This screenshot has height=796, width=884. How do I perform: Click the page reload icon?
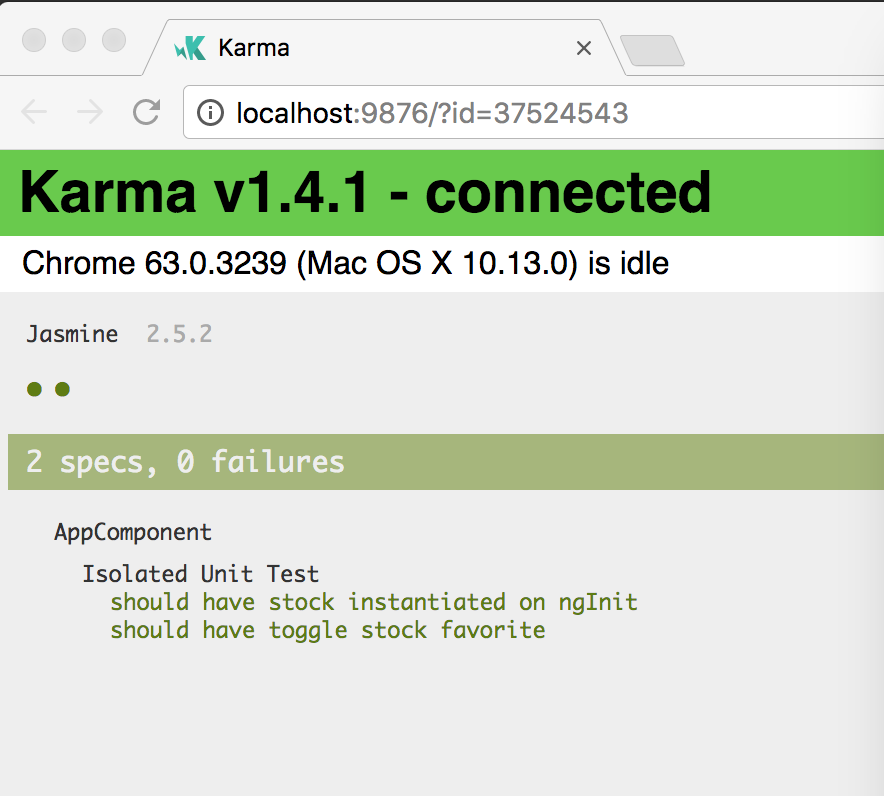(x=145, y=113)
